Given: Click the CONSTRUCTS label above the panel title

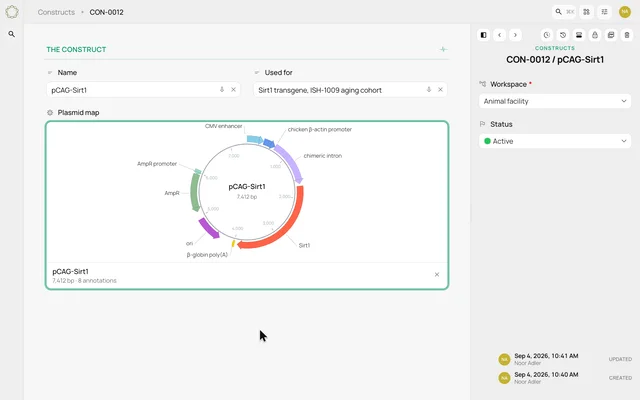Looking at the screenshot, I should click(555, 48).
